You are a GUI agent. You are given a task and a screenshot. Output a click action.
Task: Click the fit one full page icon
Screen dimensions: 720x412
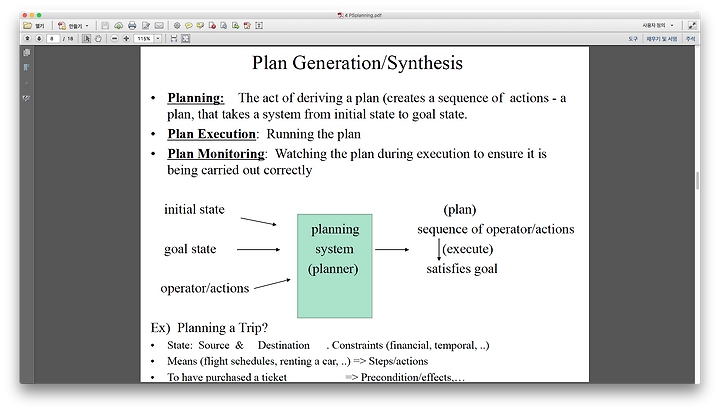click(186, 39)
